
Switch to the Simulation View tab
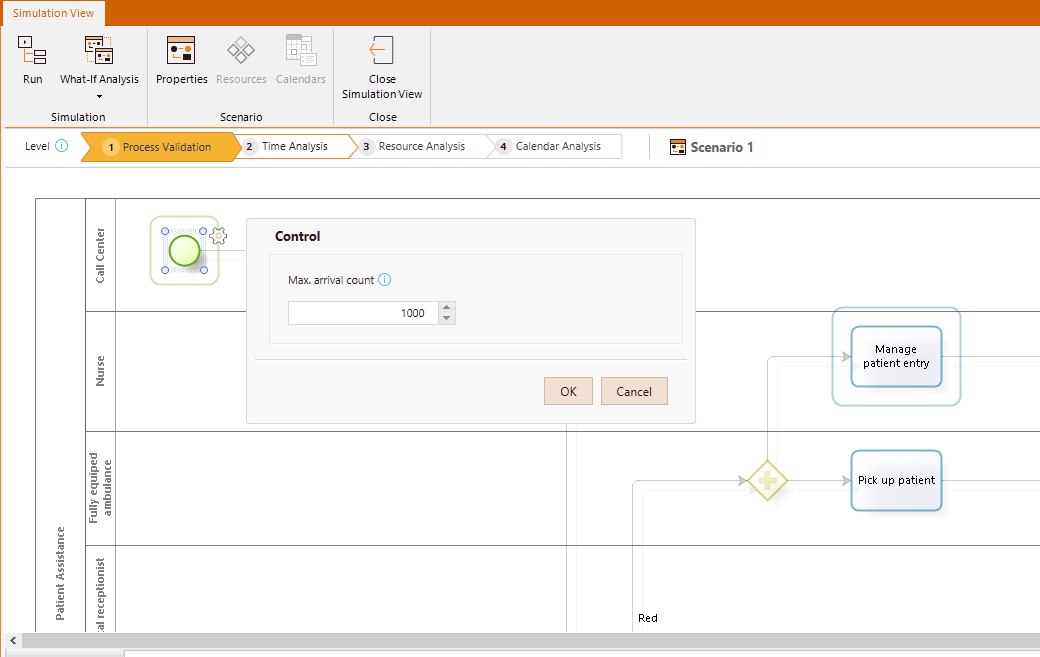[53, 13]
